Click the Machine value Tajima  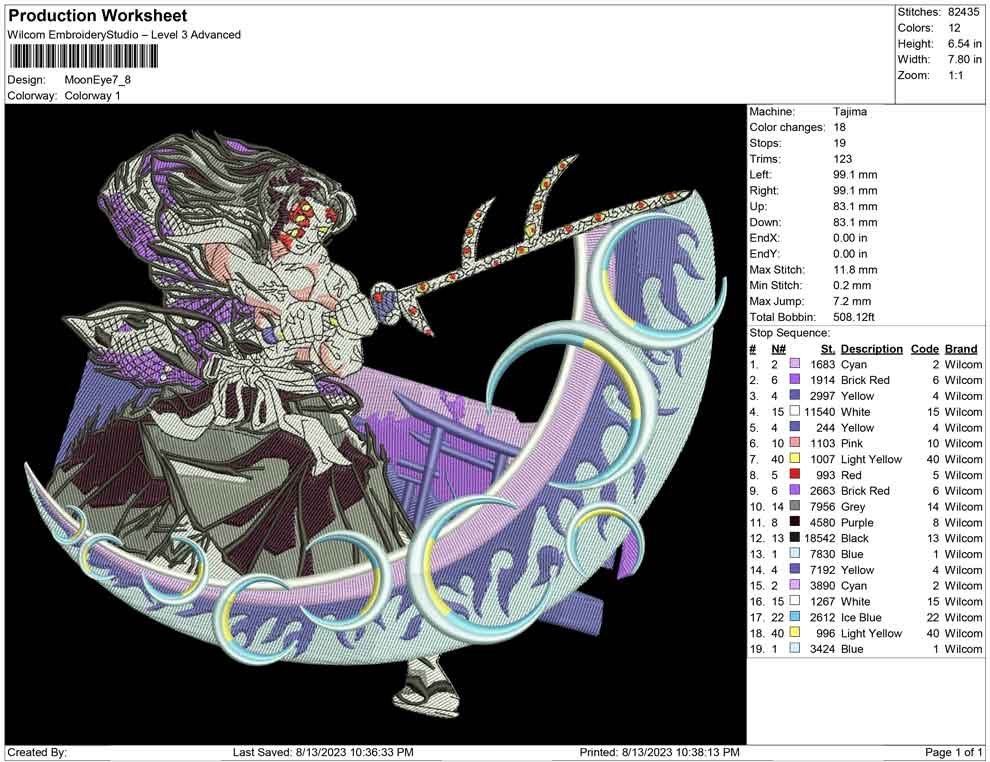click(850, 112)
